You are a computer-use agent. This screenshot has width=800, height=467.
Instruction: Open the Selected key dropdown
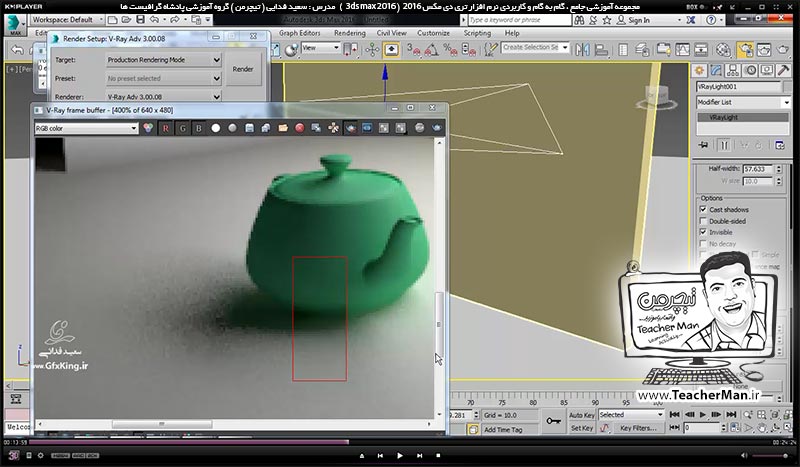click(631, 415)
